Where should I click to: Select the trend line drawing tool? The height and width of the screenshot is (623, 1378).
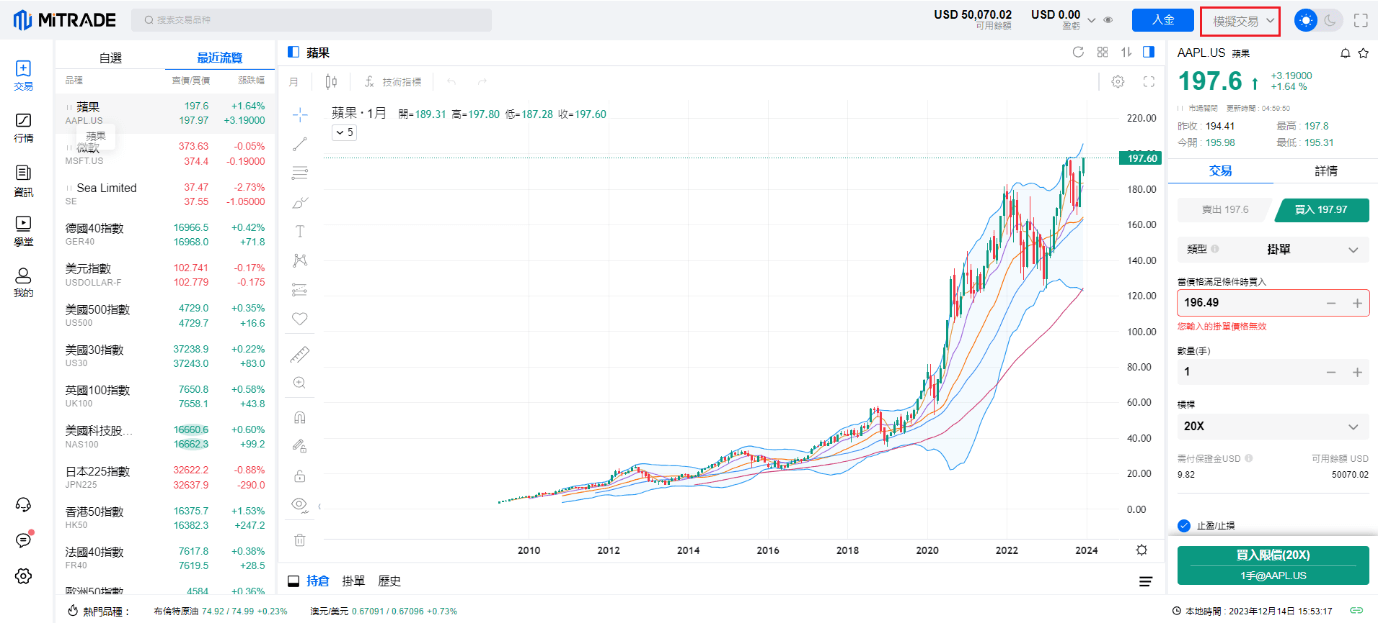click(299, 144)
